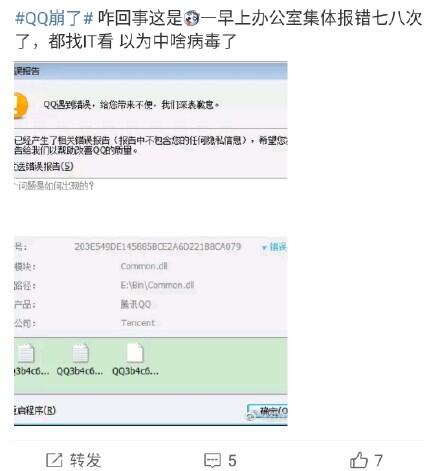Click the emoji in the post text

click(x=192, y=18)
